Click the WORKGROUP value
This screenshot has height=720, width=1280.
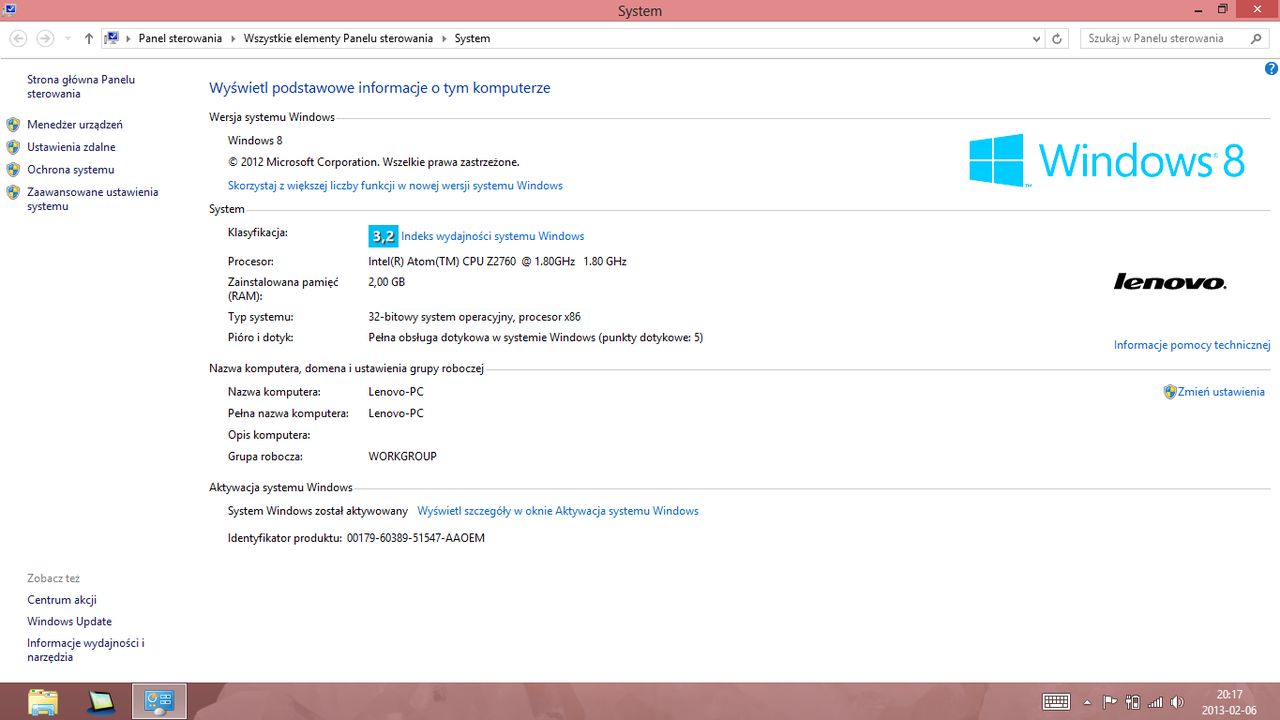click(x=402, y=456)
